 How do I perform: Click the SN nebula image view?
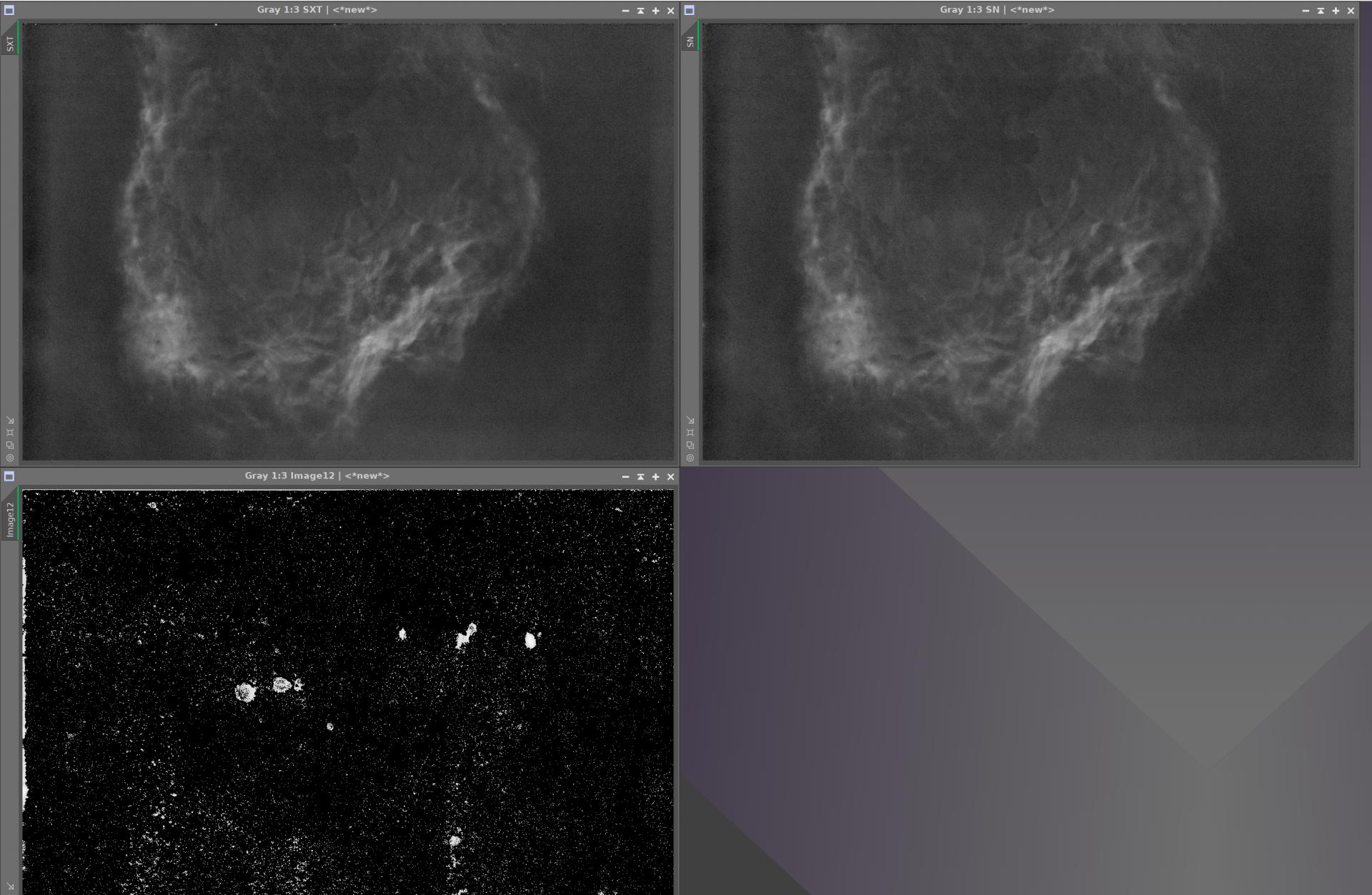pyautogui.click(x=1028, y=242)
